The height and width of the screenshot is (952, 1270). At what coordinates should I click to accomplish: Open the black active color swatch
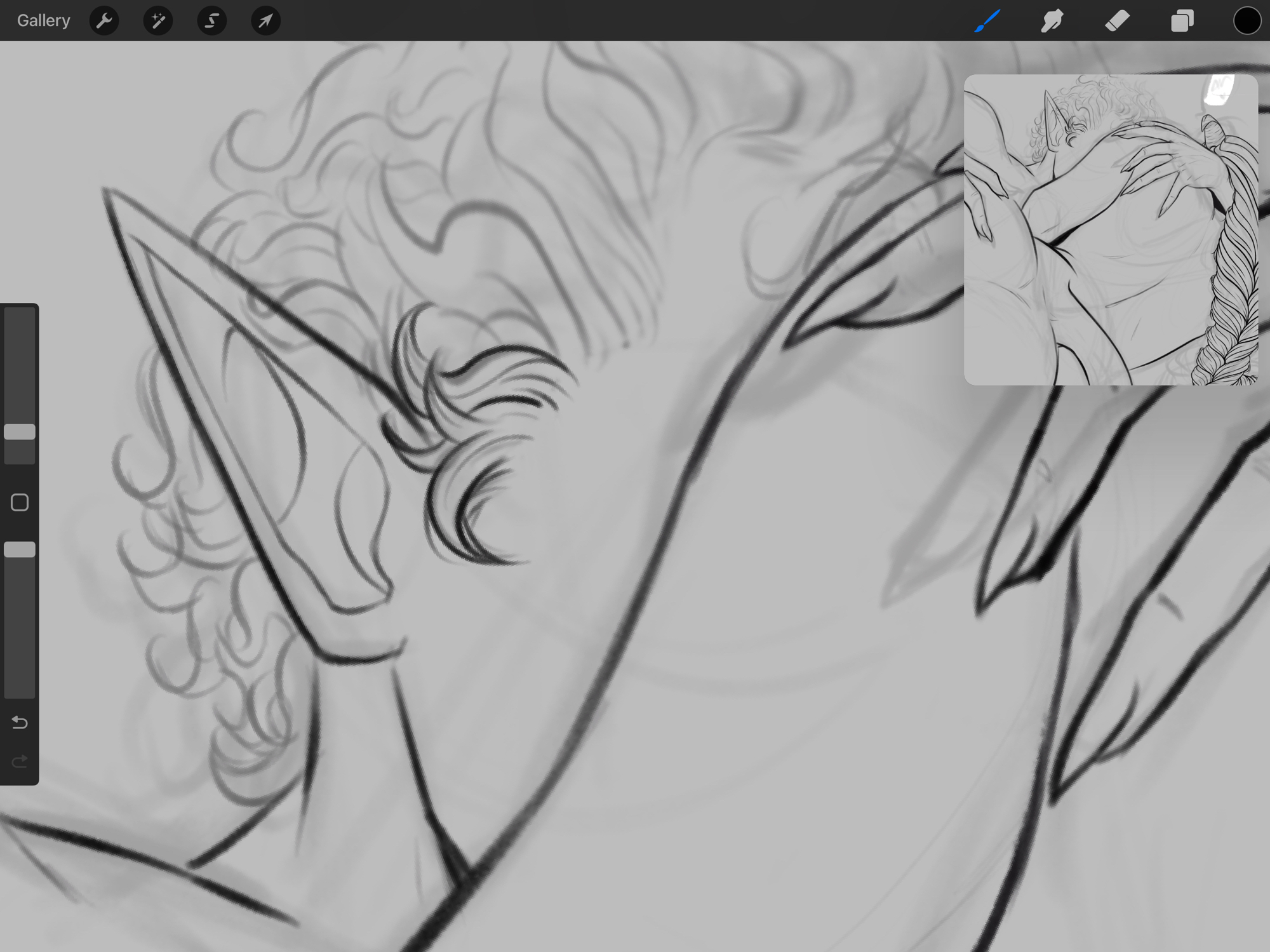(1247, 21)
